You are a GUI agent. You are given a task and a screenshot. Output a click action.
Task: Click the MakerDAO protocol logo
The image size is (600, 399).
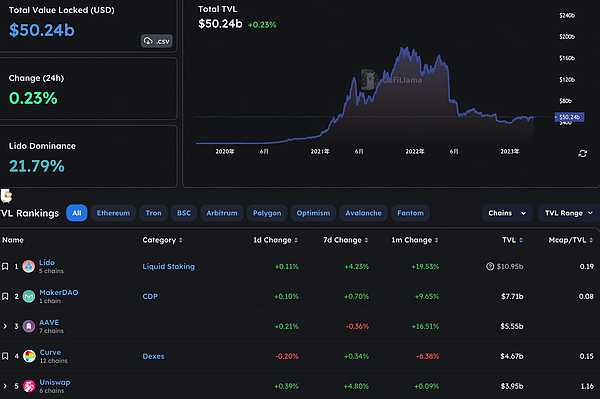[29, 296]
